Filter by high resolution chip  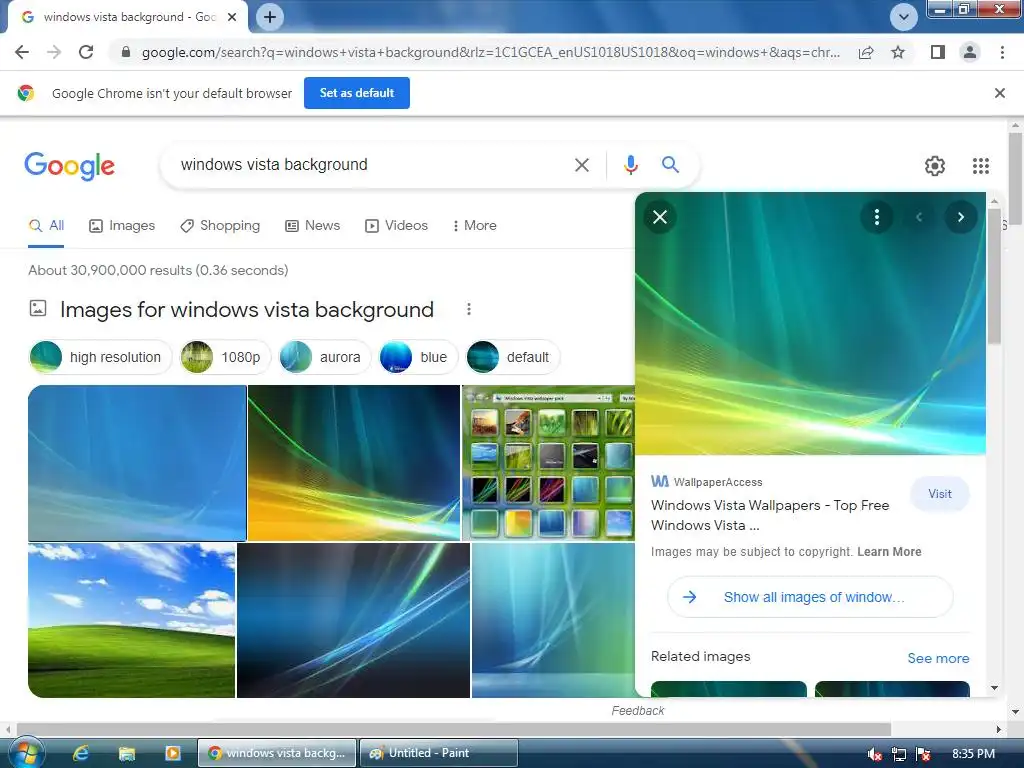100,357
